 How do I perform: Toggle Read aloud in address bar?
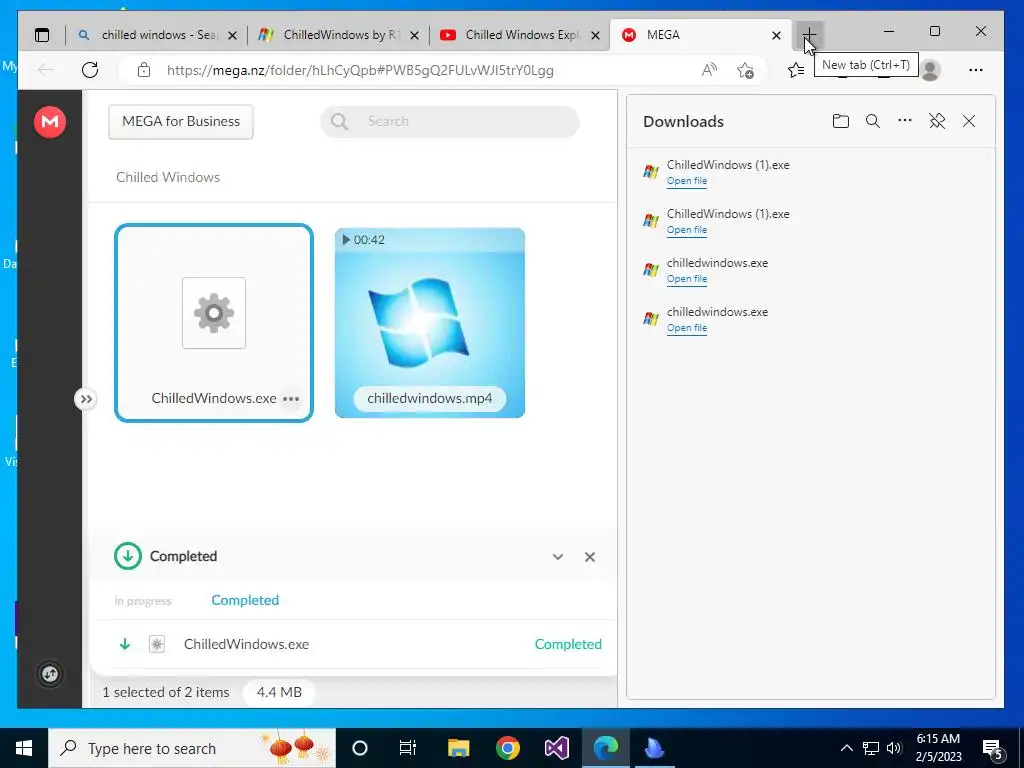point(709,70)
